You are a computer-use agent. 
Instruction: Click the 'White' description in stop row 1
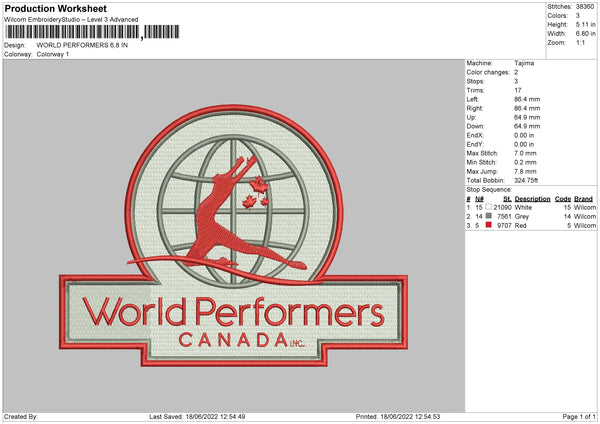pyautogui.click(x=523, y=207)
